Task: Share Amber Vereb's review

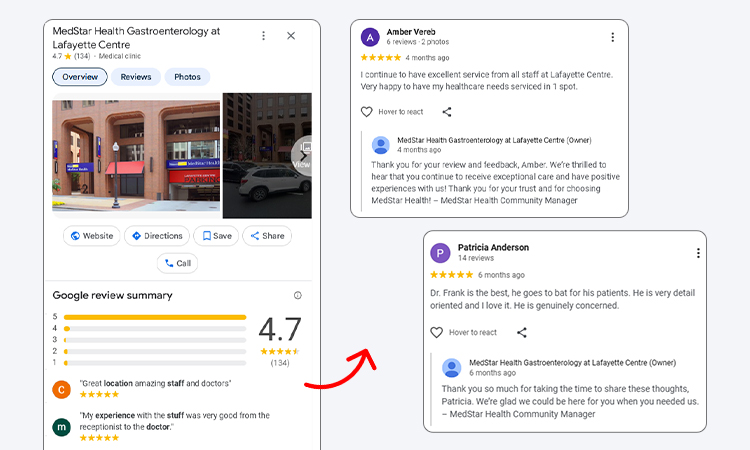Action: [447, 112]
